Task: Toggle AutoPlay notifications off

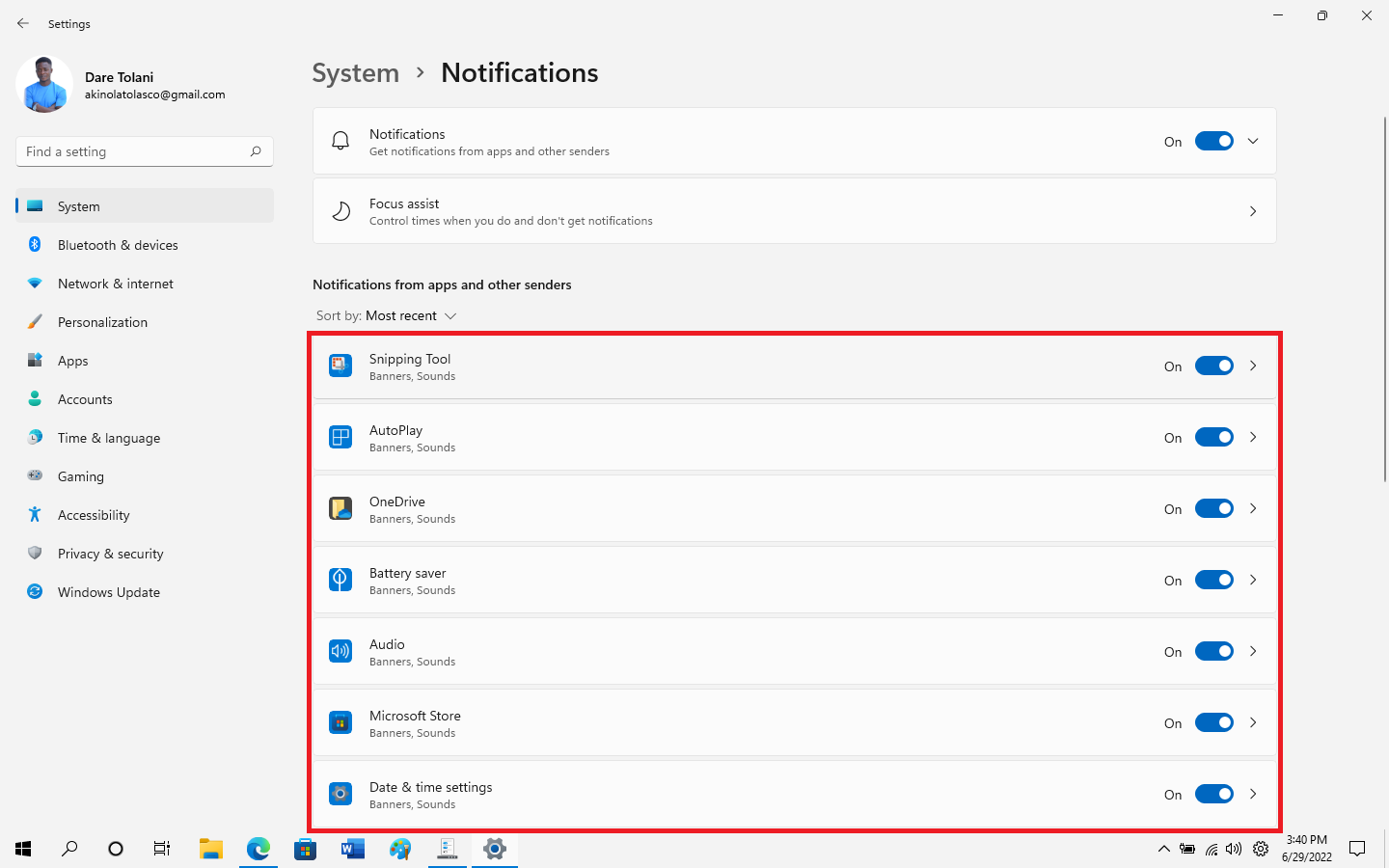Action: click(x=1214, y=437)
